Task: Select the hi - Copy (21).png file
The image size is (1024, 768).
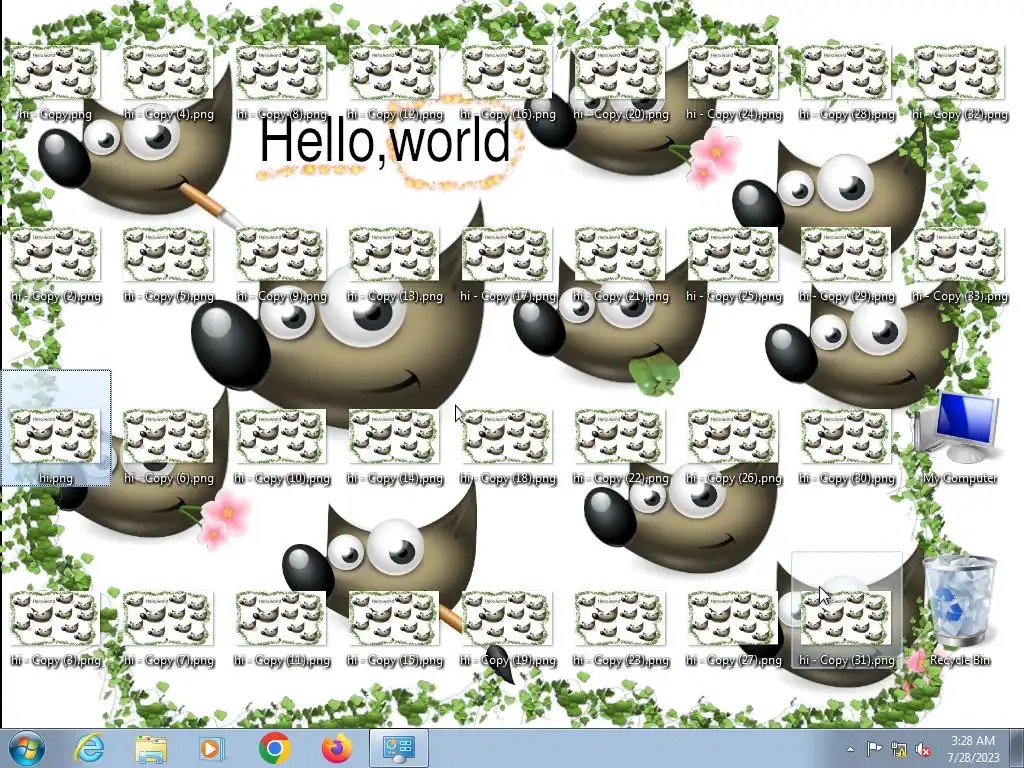Action: click(x=620, y=264)
